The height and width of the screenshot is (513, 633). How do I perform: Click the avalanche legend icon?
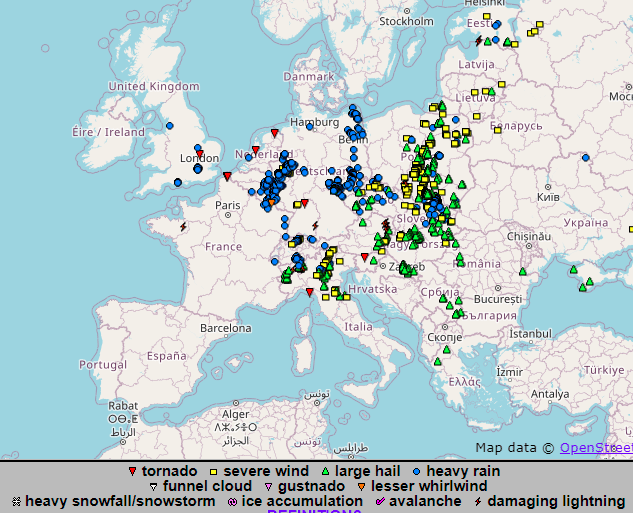380,501
